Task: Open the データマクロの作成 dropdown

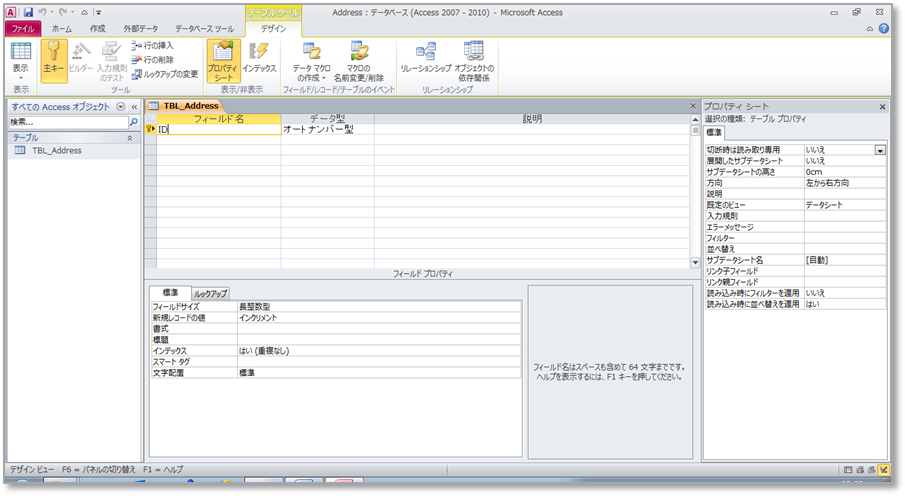Action: (x=312, y=61)
